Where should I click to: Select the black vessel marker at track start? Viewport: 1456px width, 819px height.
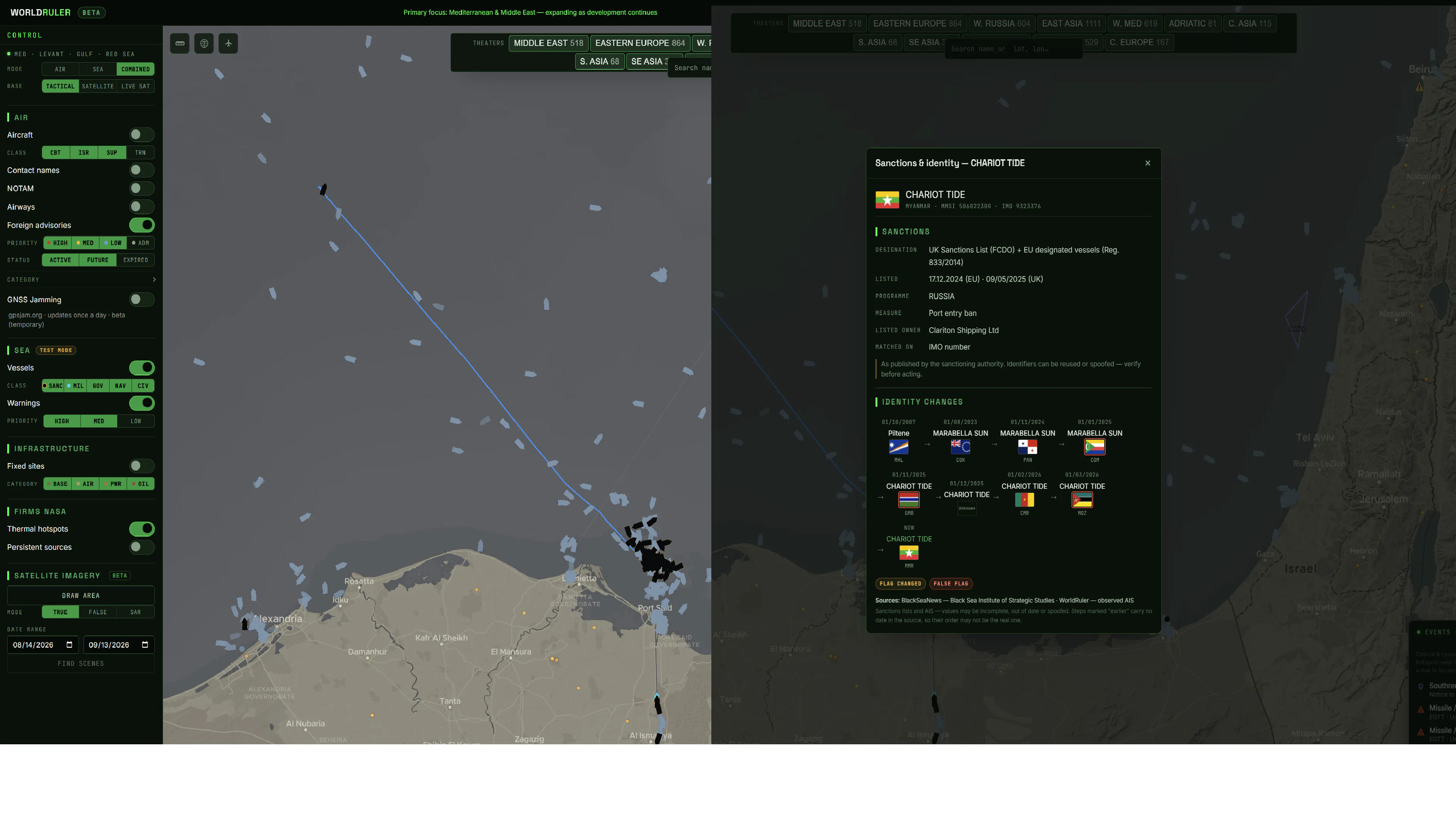[x=323, y=189]
